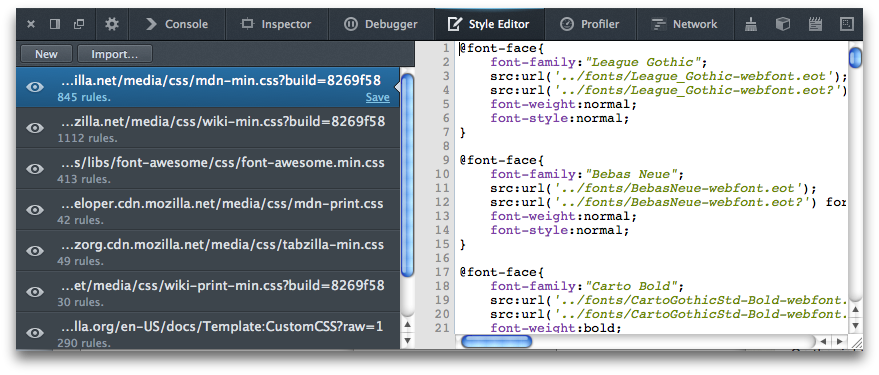Click the dock-to-side toolbox icon
Image resolution: width=879 pixels, height=375 pixels.
pyautogui.click(x=54, y=24)
